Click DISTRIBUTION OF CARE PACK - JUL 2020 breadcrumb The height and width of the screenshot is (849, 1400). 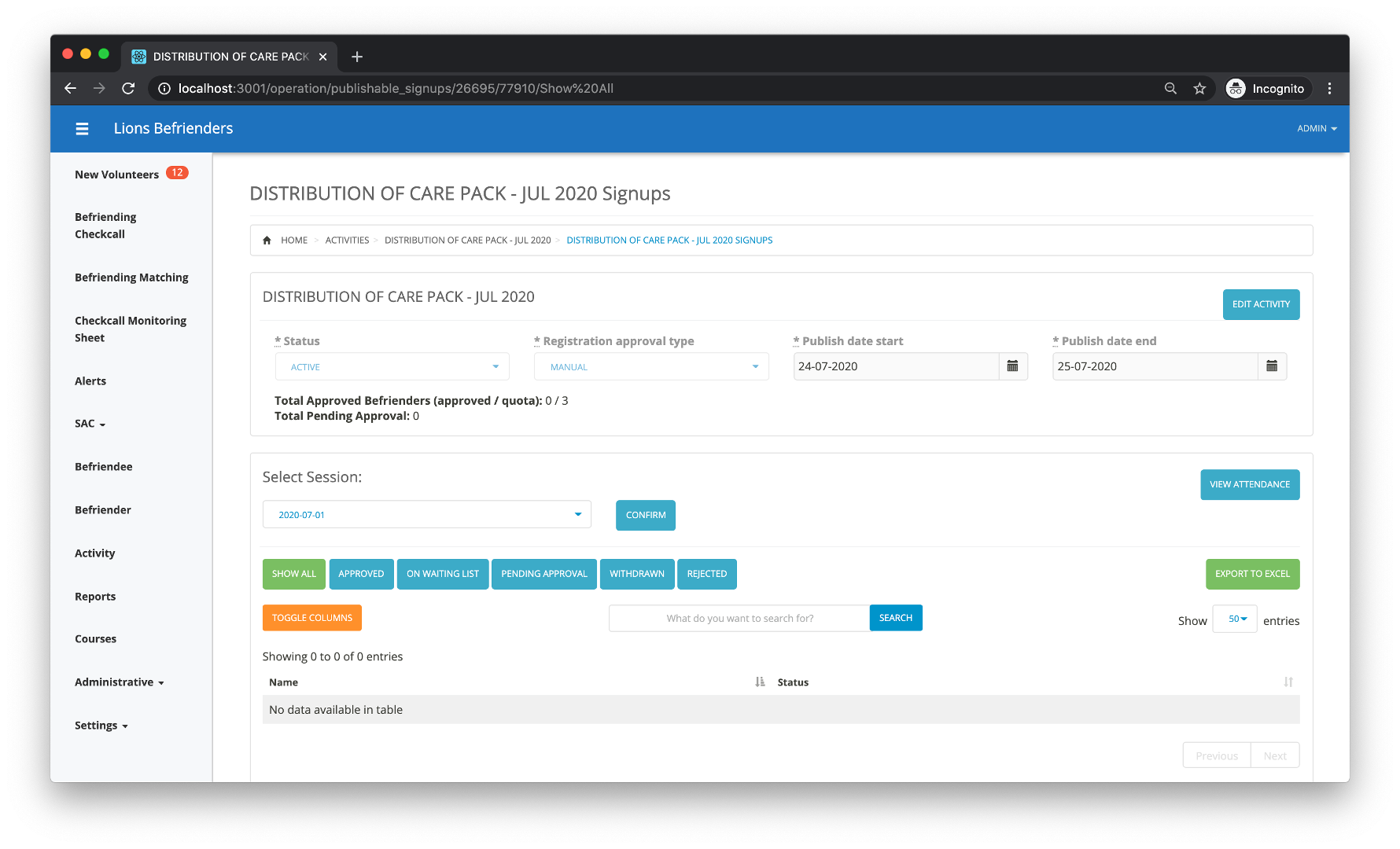pyautogui.click(x=467, y=241)
